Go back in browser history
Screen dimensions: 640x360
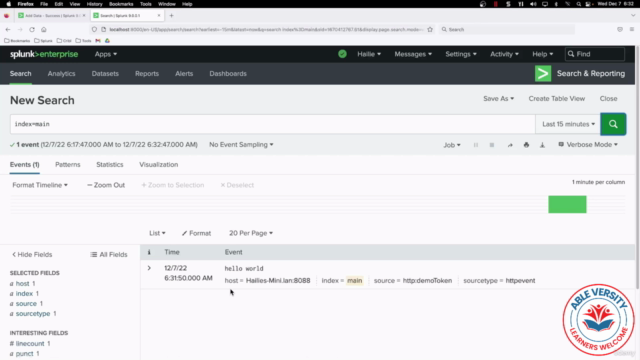point(8,29)
